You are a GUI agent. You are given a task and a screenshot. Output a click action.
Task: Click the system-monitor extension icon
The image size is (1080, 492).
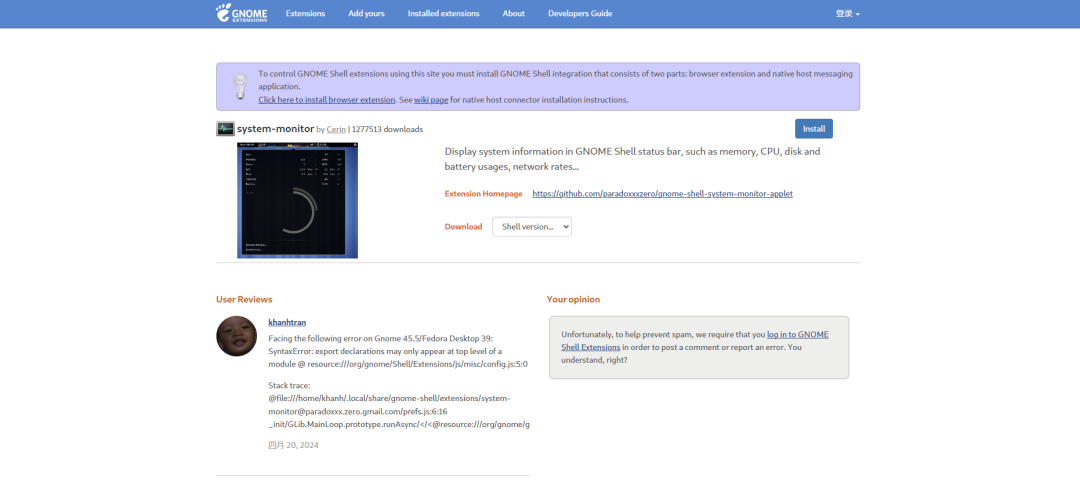click(x=225, y=129)
